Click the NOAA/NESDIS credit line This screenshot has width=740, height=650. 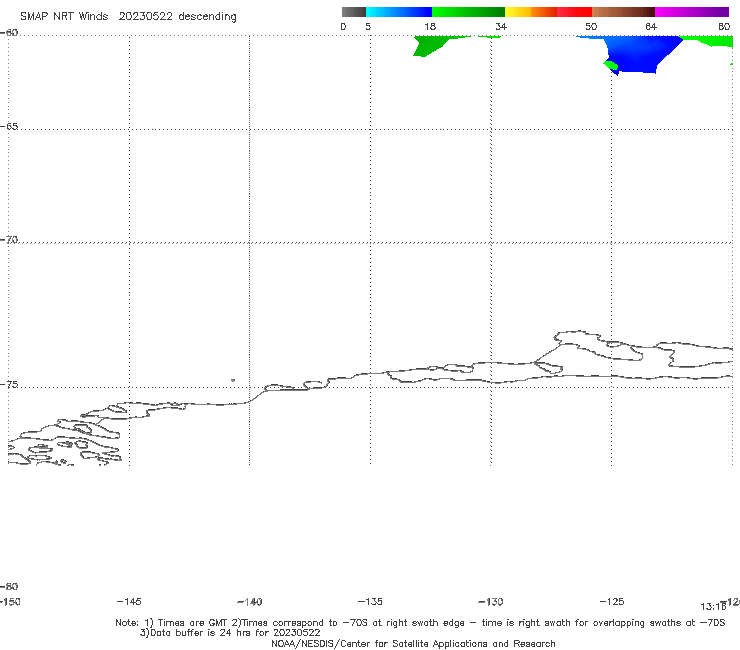tap(413, 643)
